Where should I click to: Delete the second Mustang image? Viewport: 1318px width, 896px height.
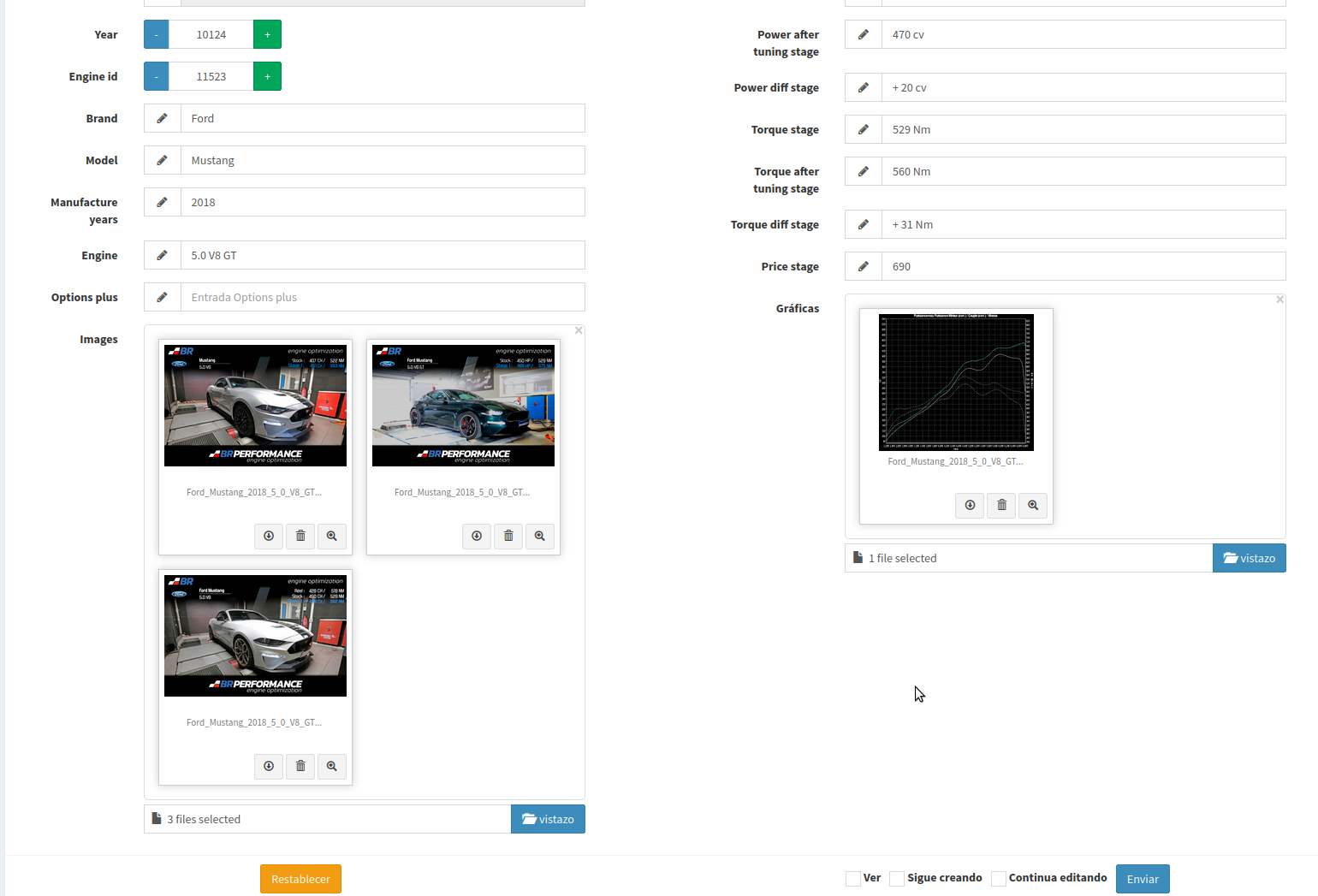coord(508,536)
